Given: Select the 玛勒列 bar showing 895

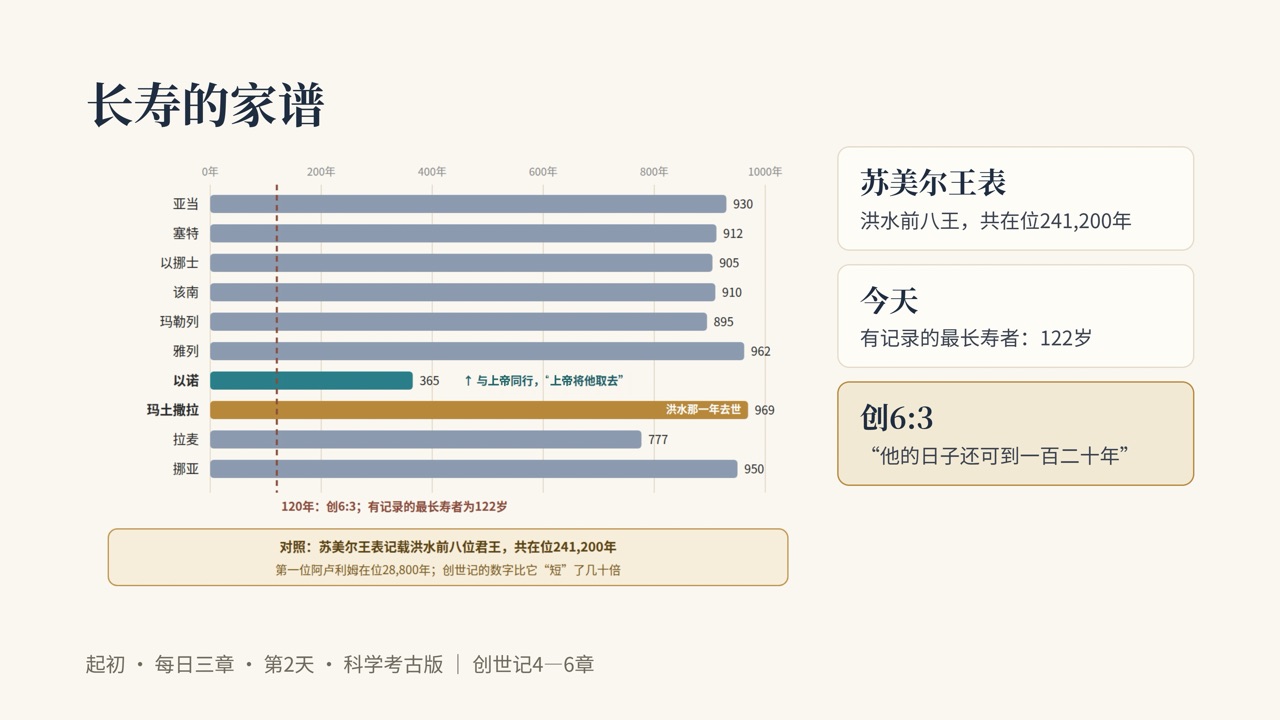Looking at the screenshot, I should [458, 322].
